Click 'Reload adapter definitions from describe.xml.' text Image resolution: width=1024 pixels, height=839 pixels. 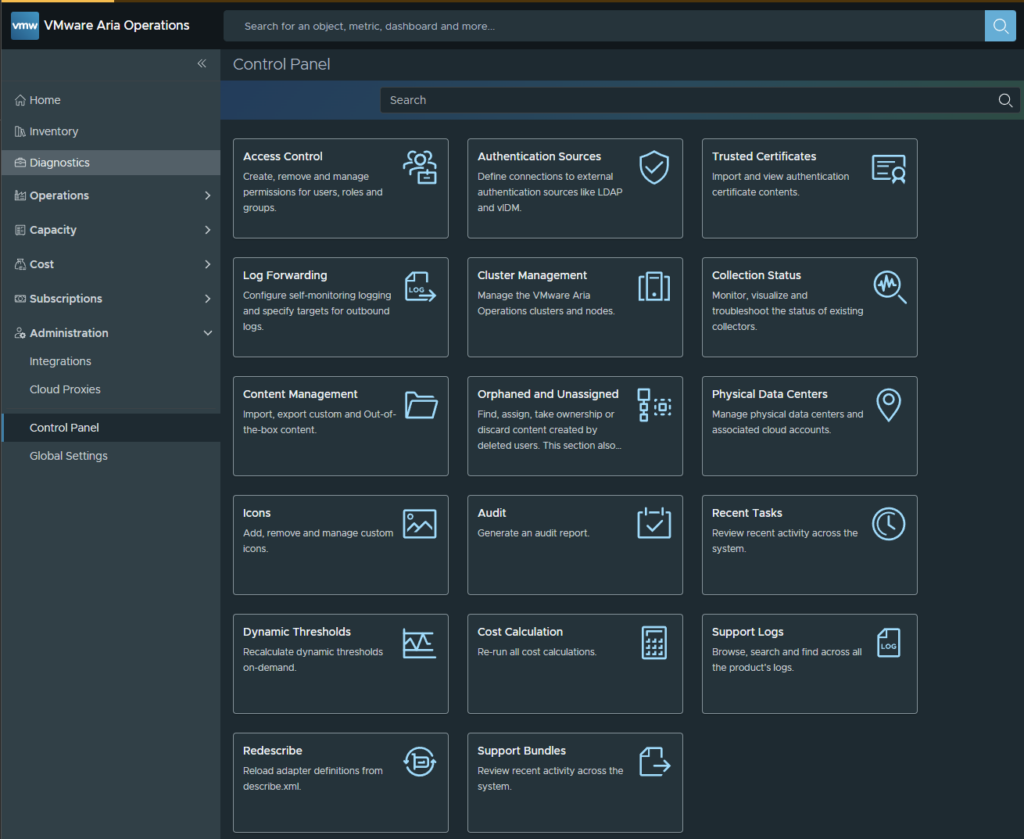(313, 778)
